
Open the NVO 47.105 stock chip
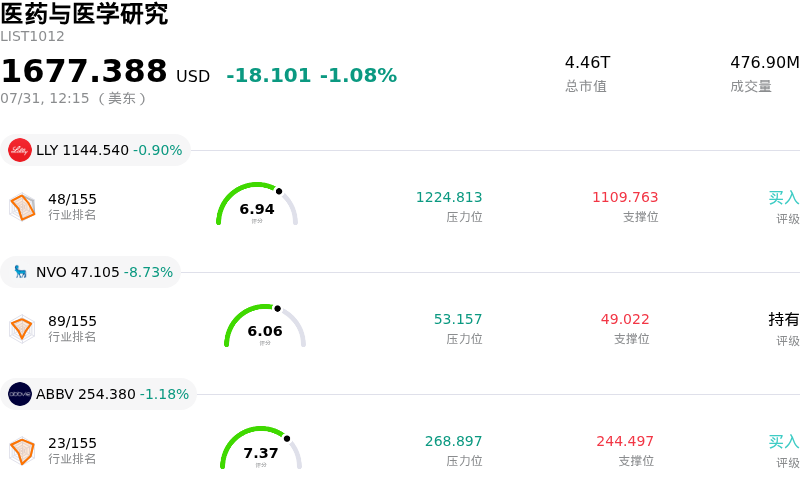(91, 272)
